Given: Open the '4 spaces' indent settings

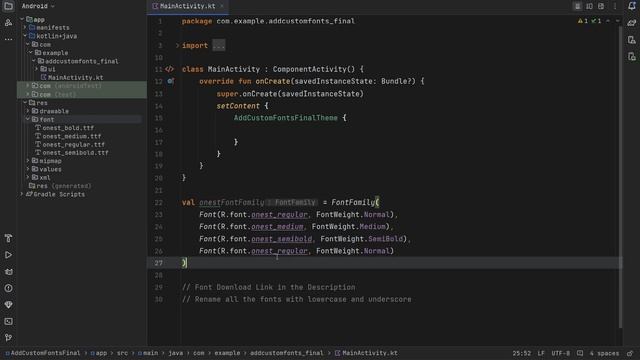Looking at the screenshot, I should (x=604, y=353).
